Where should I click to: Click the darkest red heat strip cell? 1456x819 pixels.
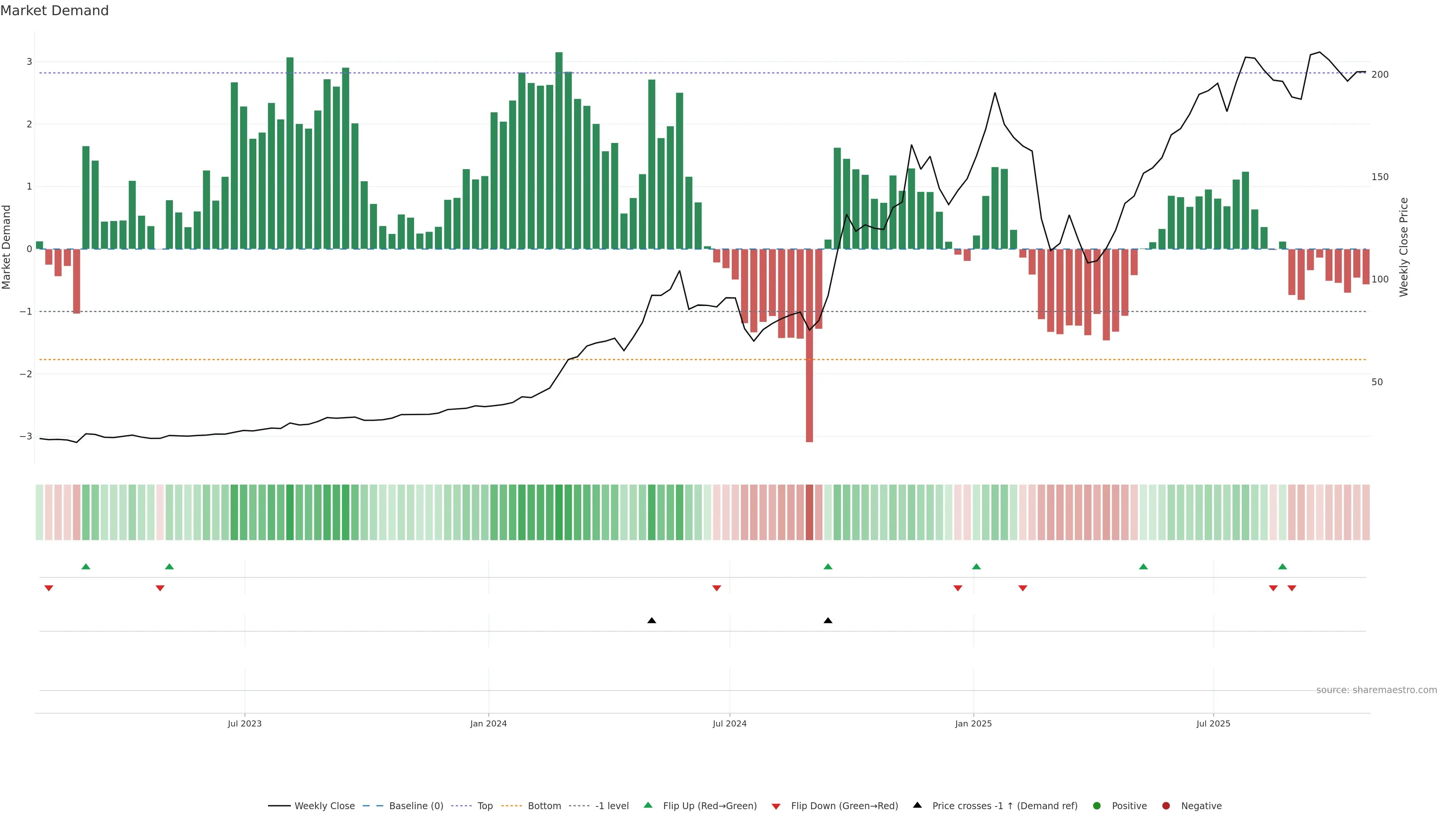tap(809, 512)
